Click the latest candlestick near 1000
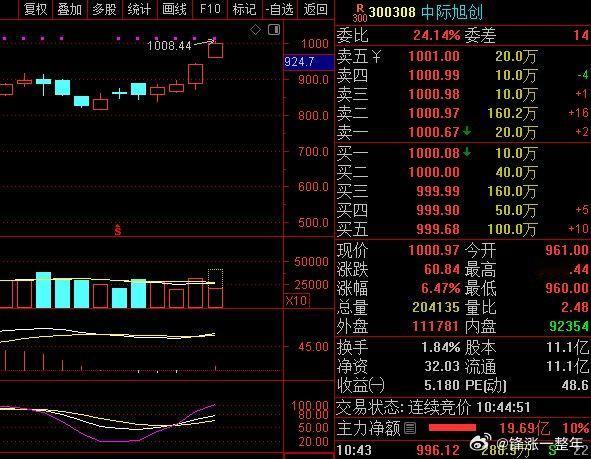Viewport: 591px width, 459px height. 215,50
